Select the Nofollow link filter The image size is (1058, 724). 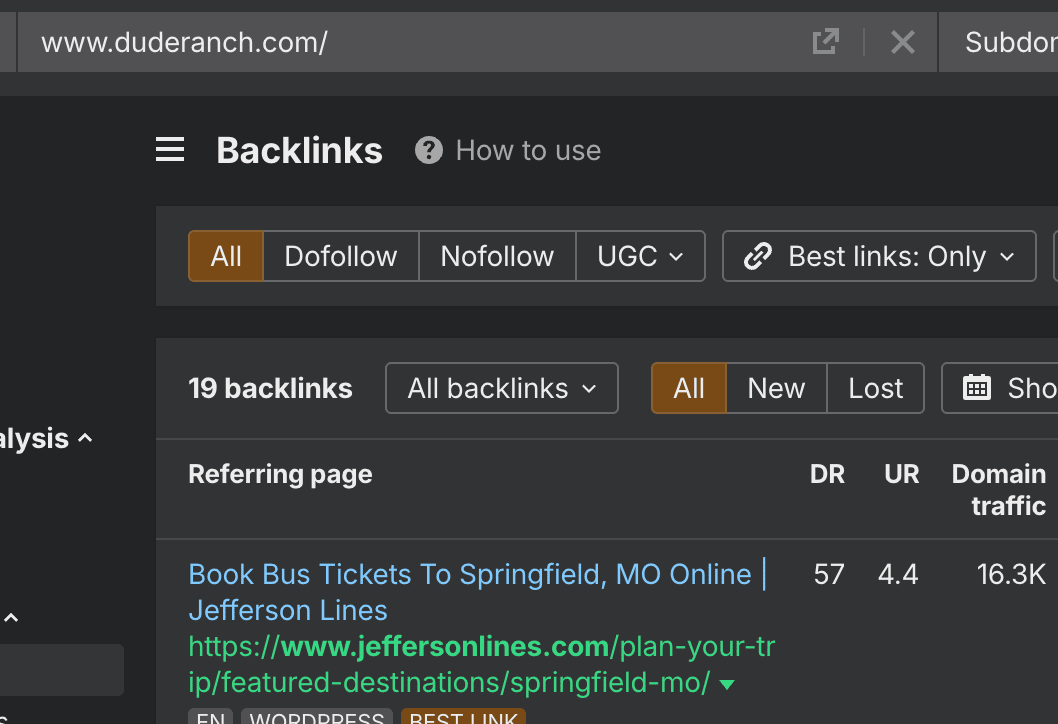497,257
